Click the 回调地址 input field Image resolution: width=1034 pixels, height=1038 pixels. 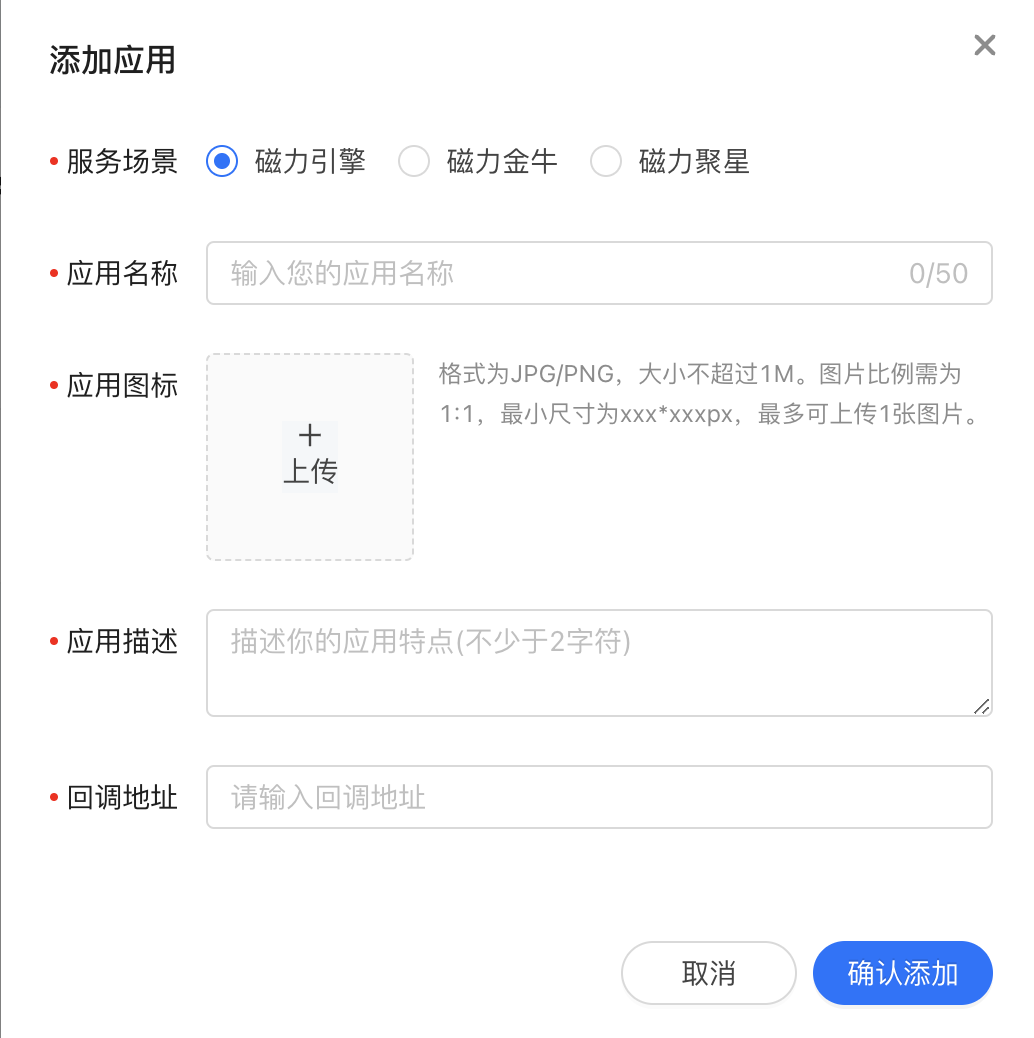(599, 797)
